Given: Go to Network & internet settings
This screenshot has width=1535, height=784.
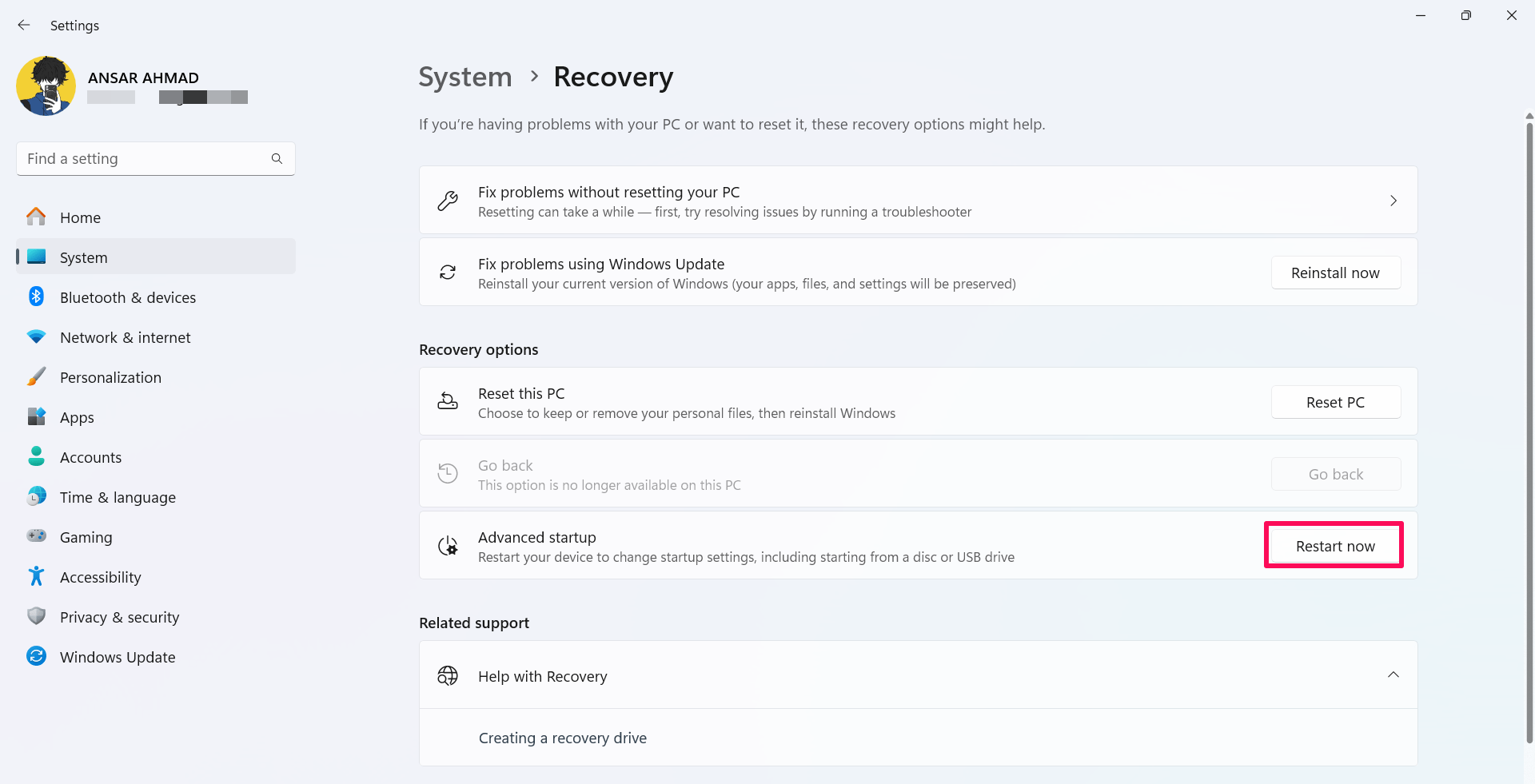Looking at the screenshot, I should [156, 337].
